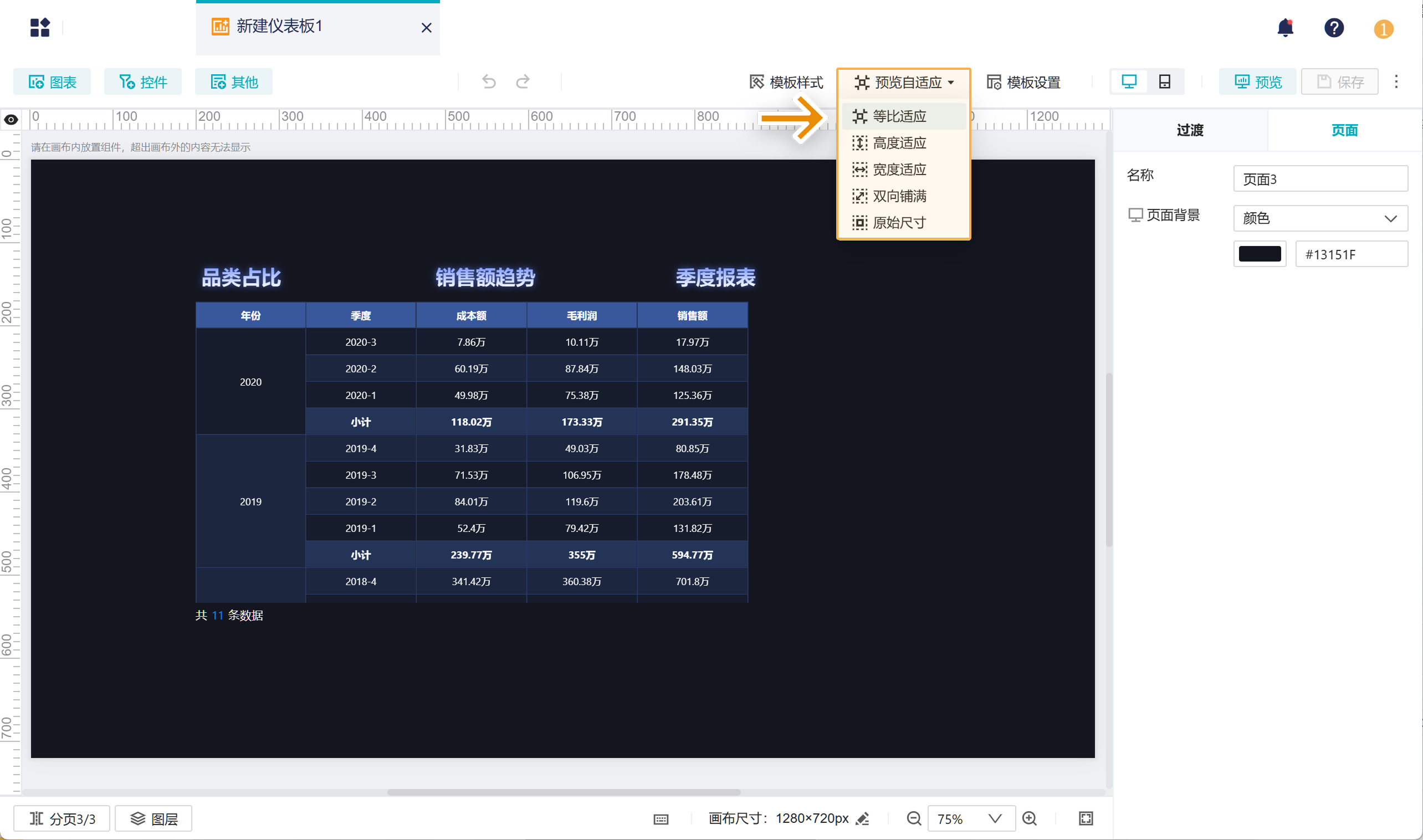This screenshot has height=840, width=1423.
Task: Switch to desktop layout view
Action: pyautogui.click(x=1129, y=82)
